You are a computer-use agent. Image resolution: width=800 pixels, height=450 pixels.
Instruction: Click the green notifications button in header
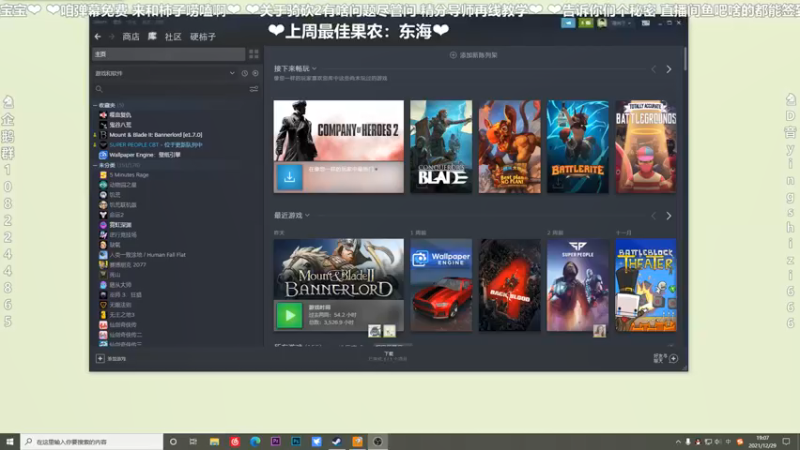[586, 23]
